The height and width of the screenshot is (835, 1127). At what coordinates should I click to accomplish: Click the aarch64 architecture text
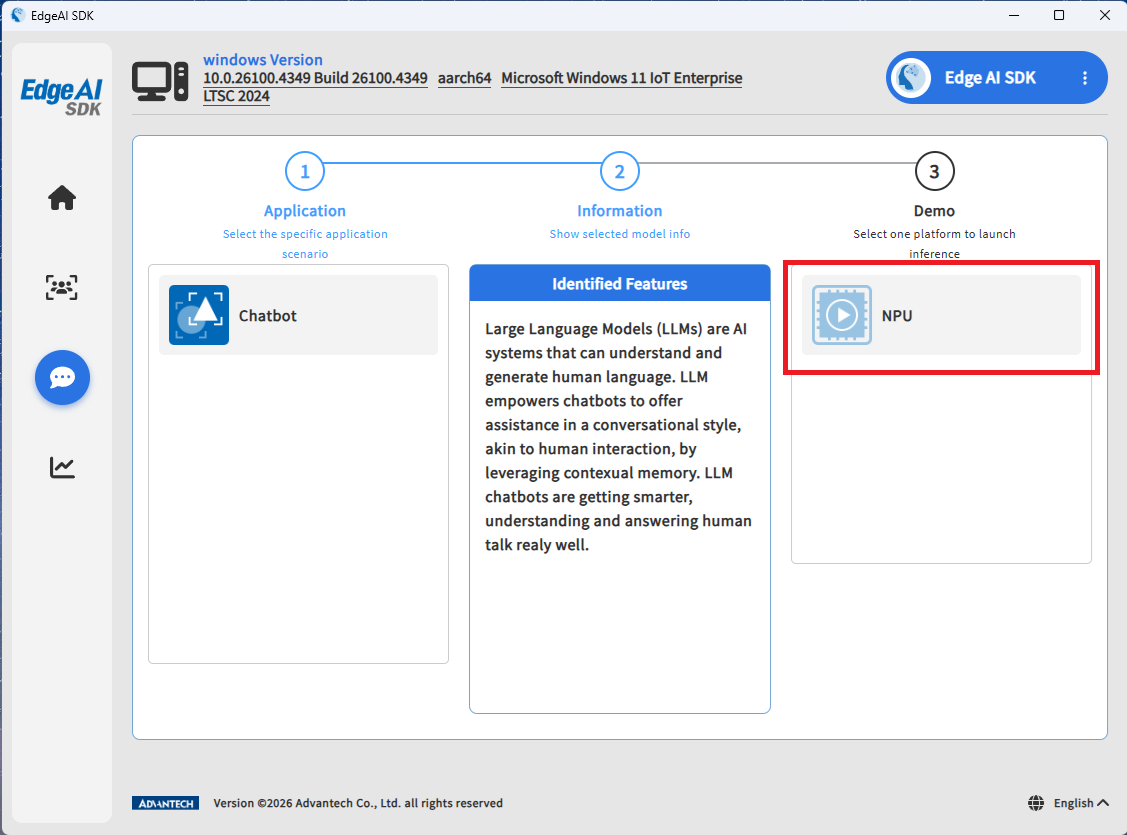click(464, 78)
